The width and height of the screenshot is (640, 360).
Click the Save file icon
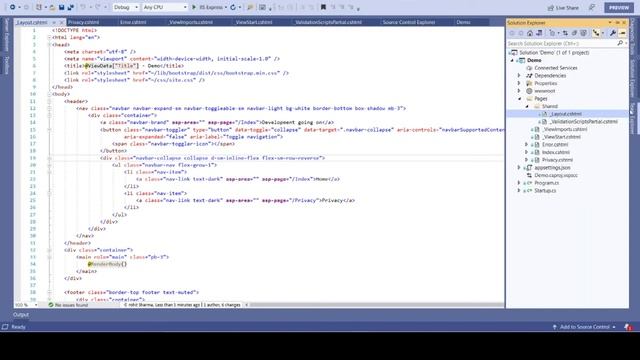[61, 7]
